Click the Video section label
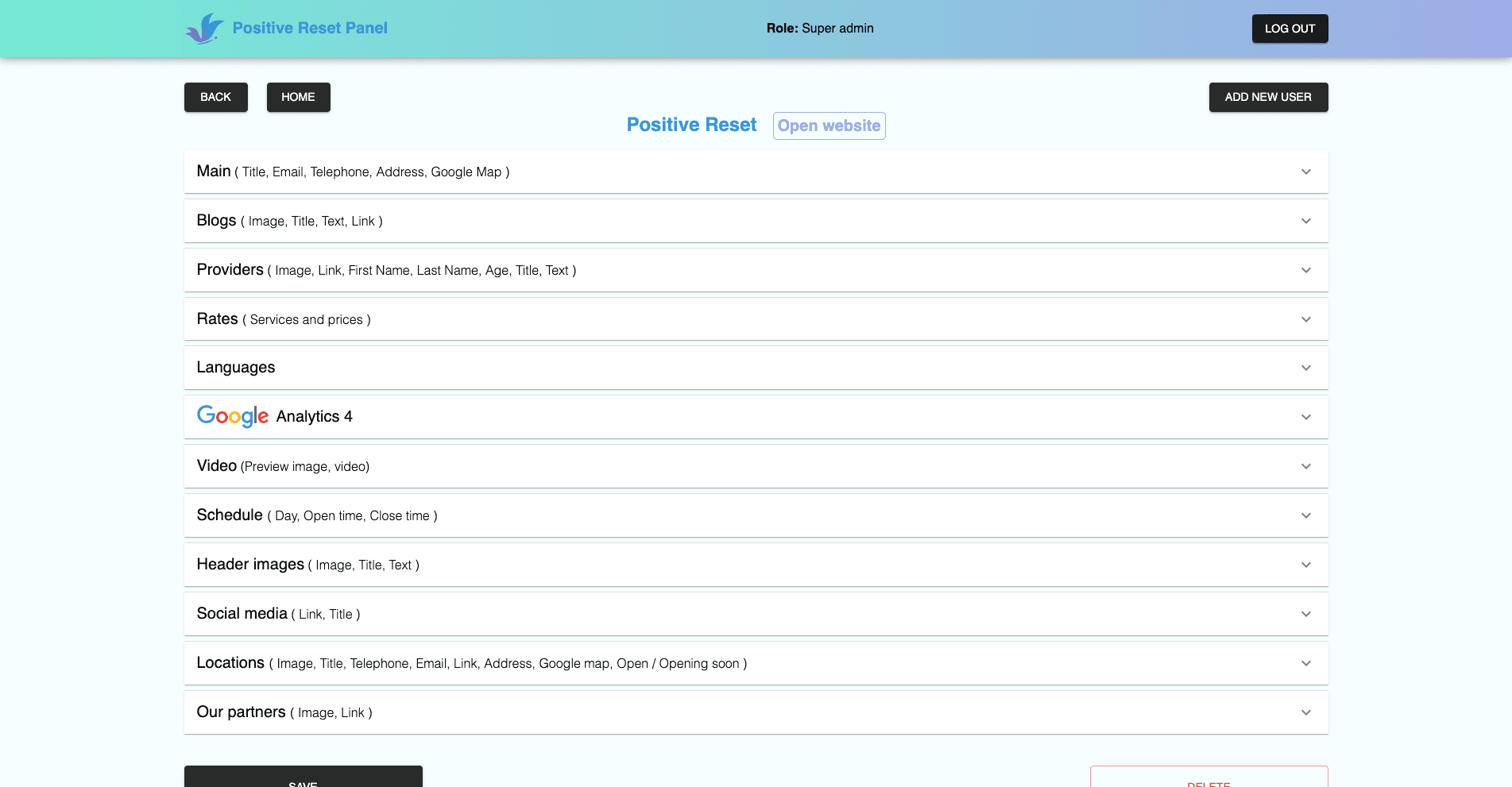 click(x=217, y=466)
